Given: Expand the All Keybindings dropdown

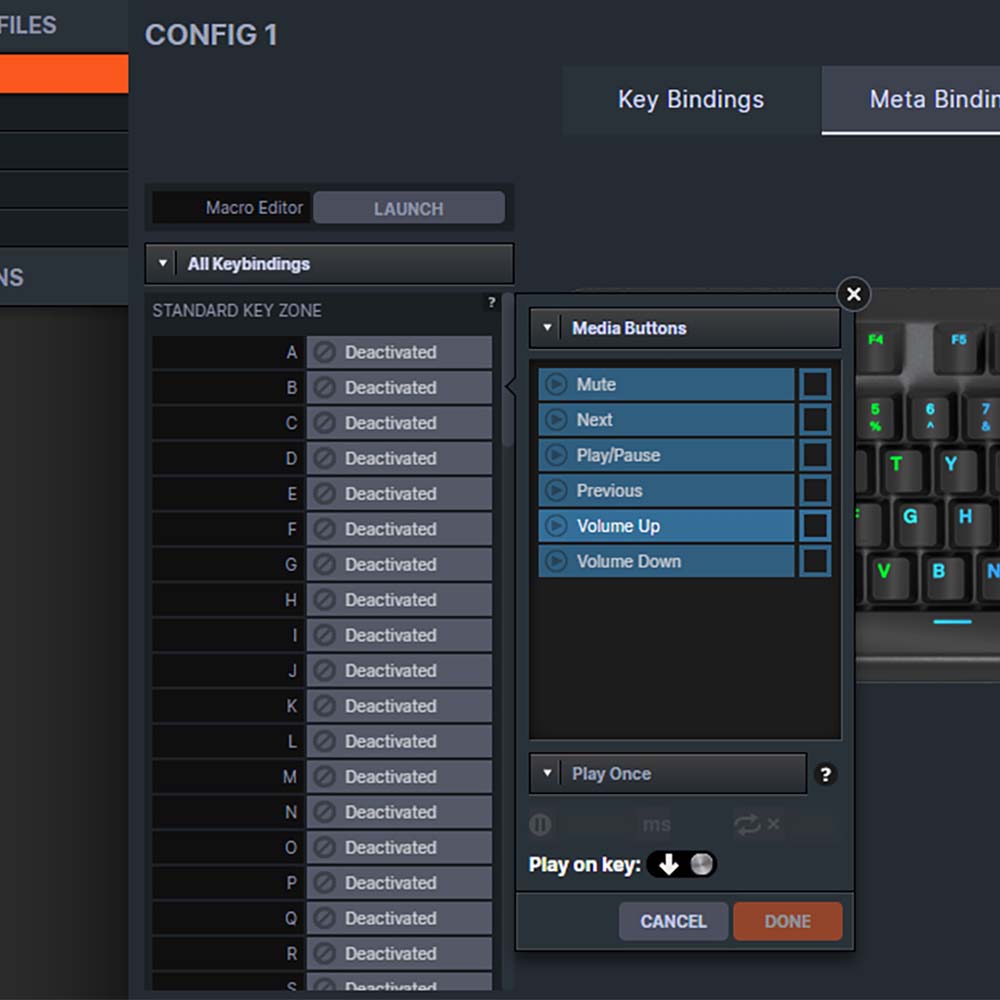Looking at the screenshot, I should point(162,263).
